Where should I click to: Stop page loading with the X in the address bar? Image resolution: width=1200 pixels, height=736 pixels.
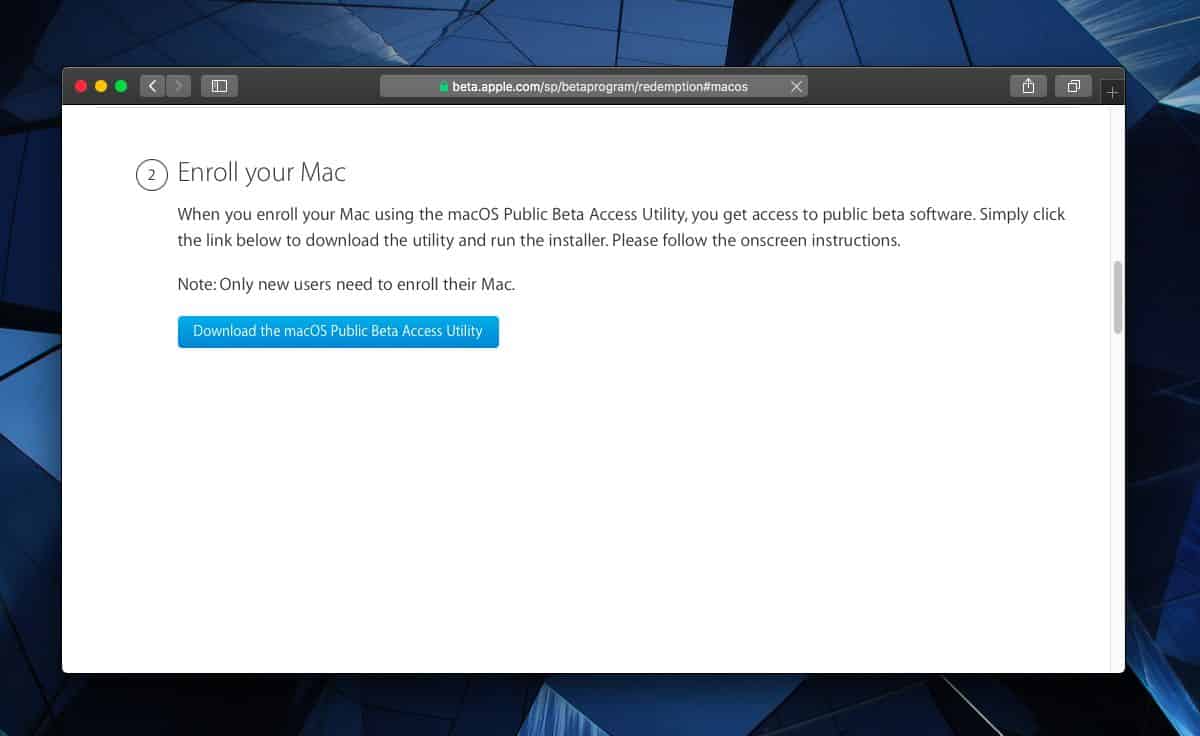pos(797,86)
